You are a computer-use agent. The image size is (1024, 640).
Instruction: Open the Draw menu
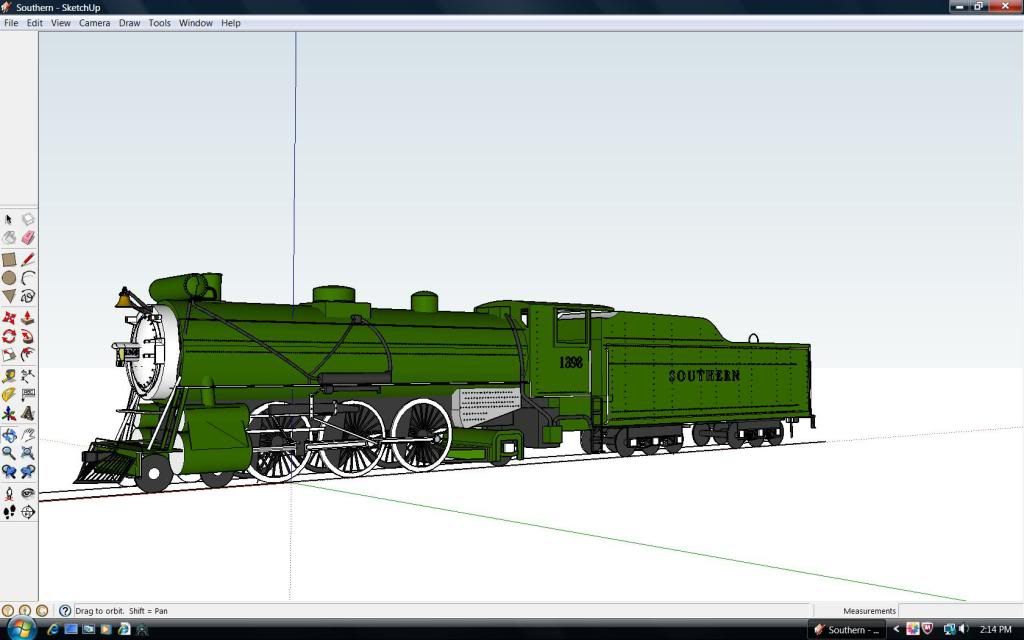129,23
